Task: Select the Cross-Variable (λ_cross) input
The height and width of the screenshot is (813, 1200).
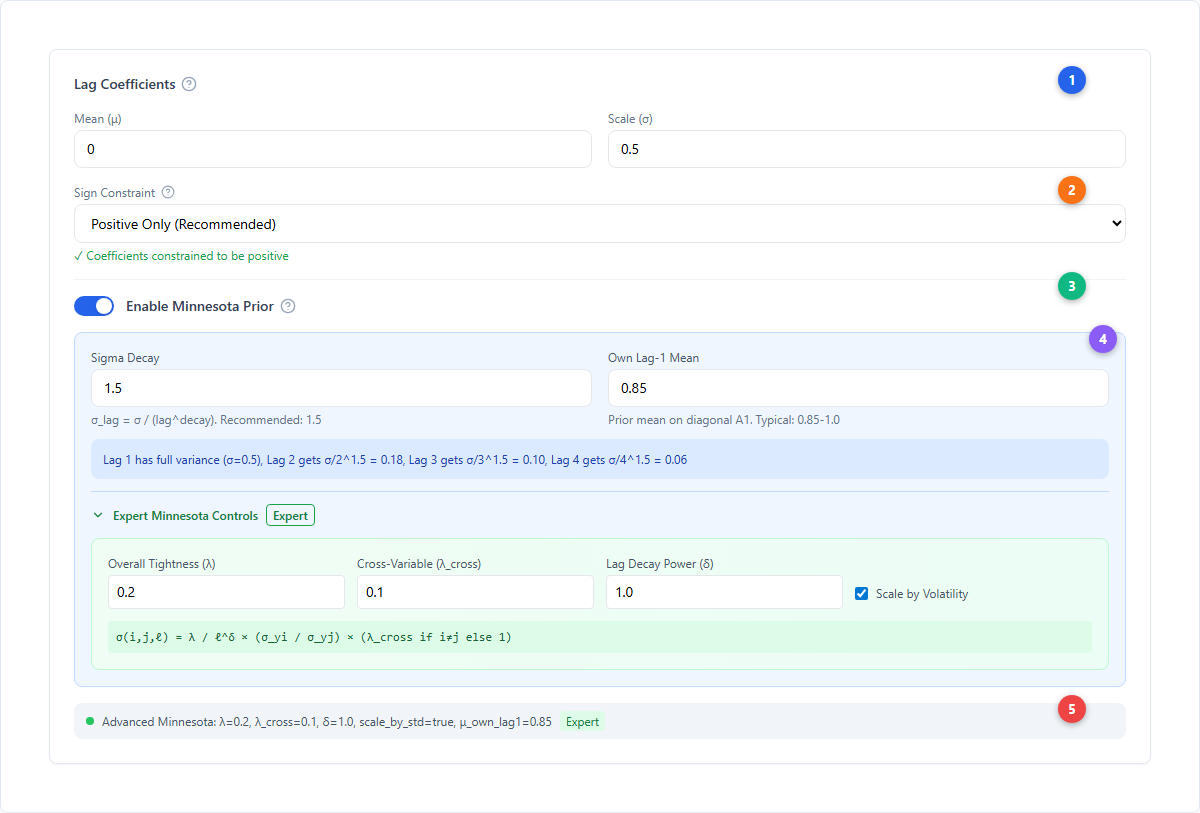Action: (x=475, y=592)
